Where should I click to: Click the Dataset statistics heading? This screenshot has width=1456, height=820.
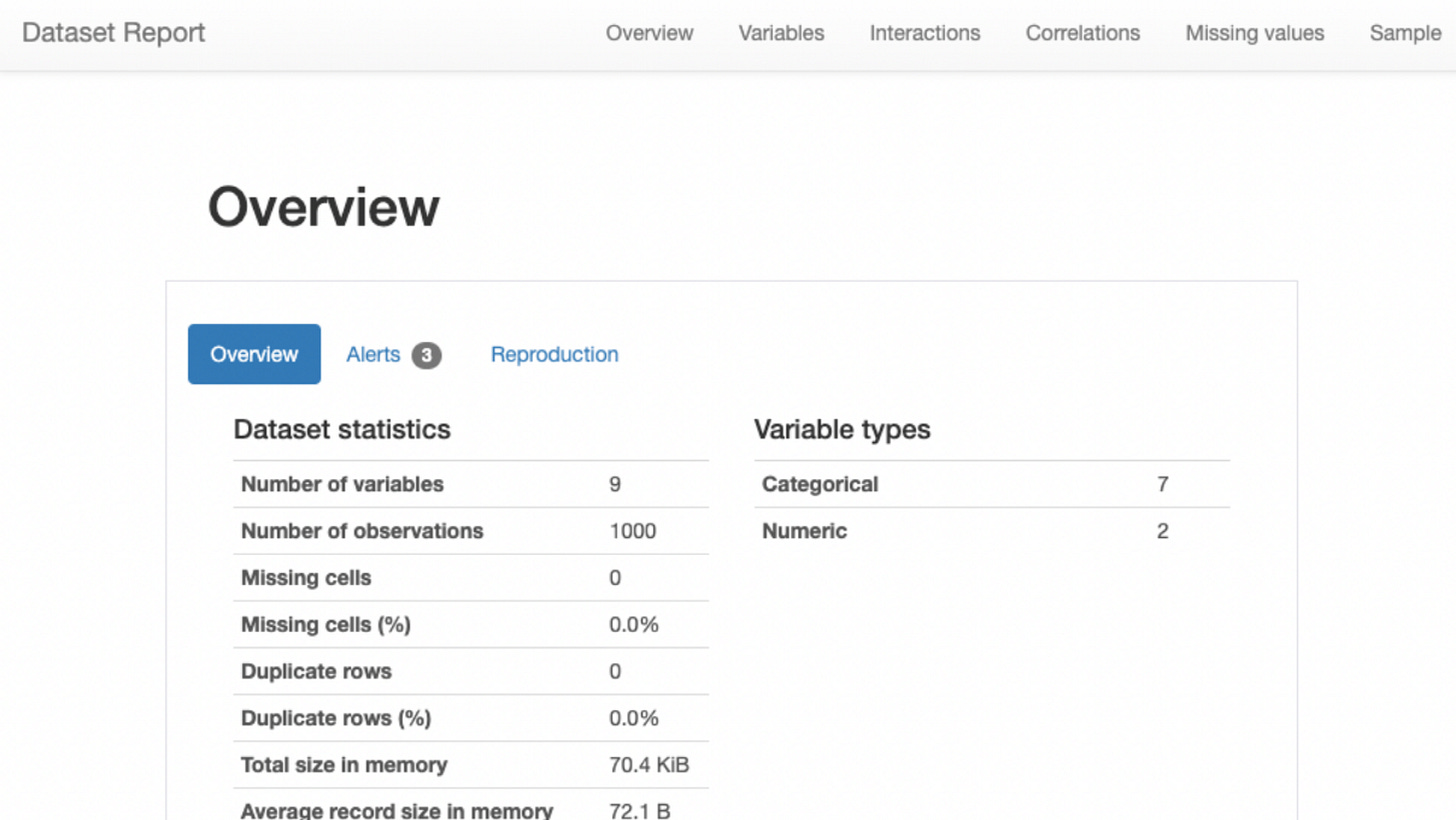(x=341, y=430)
